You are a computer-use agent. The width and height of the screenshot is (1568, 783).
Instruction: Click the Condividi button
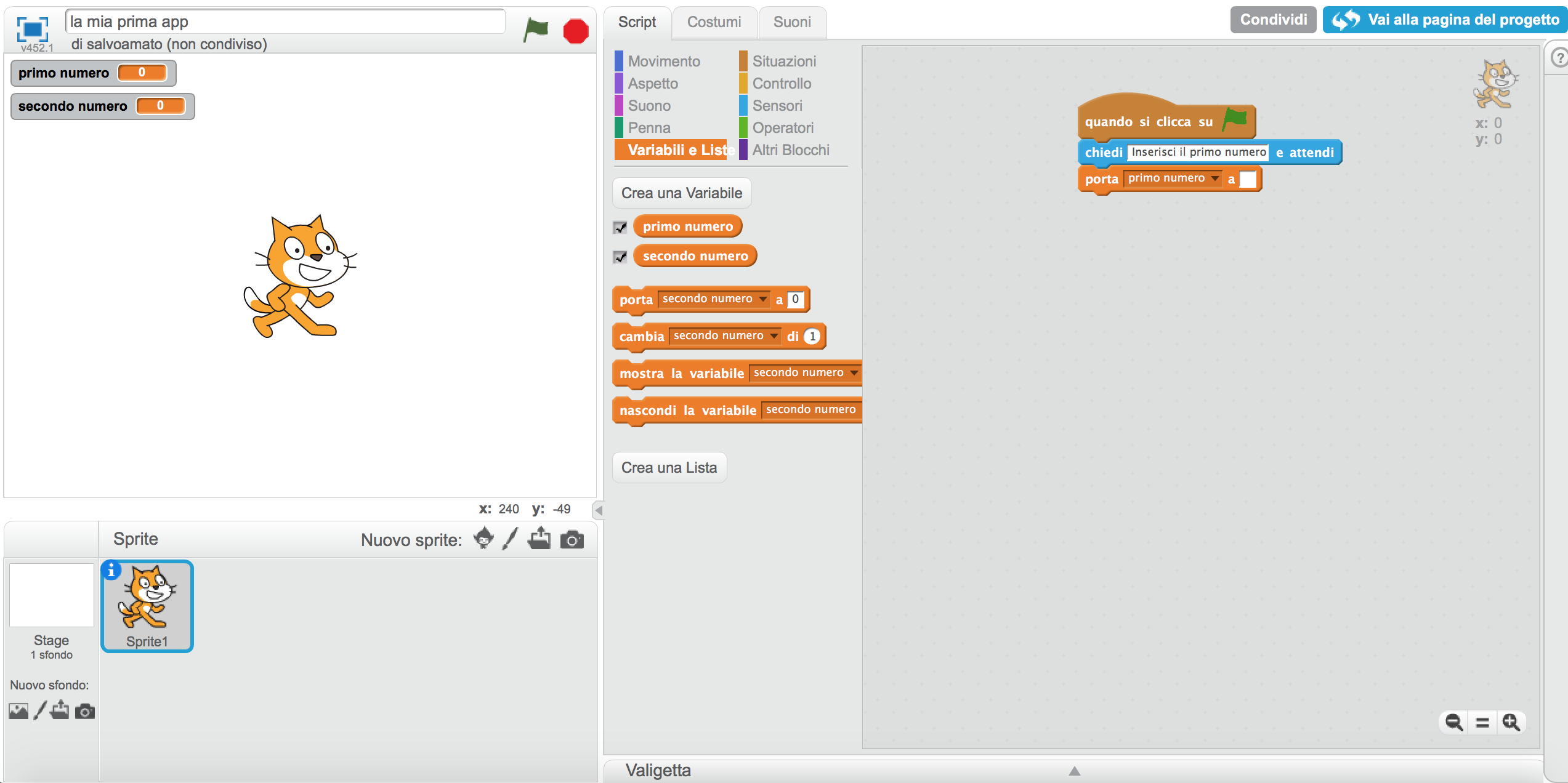point(1273,20)
